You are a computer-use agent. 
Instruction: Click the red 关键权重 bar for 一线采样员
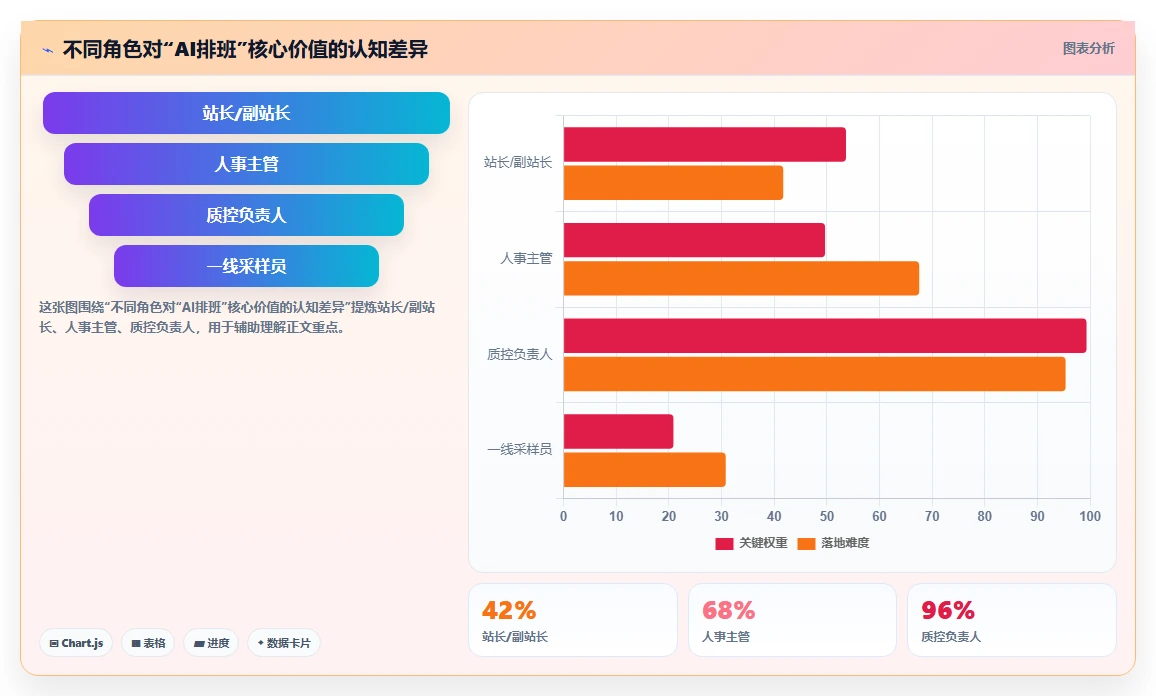[x=619, y=431]
